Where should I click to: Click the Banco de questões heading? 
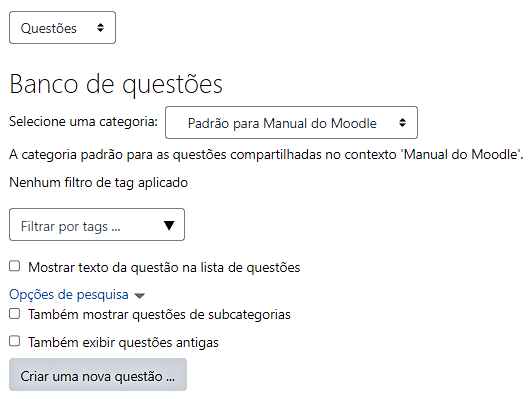pos(116,84)
